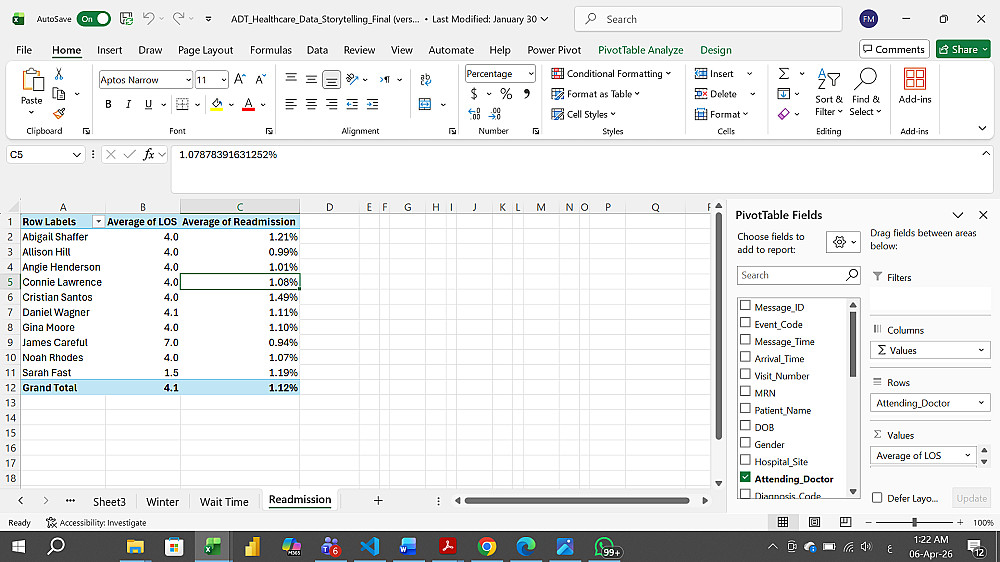
Task: Increase font size with larger A icon
Action: pos(240,79)
